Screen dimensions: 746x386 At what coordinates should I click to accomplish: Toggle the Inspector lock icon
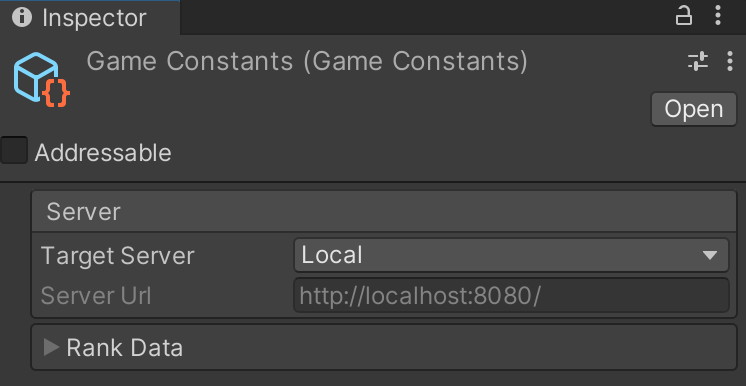tap(684, 16)
